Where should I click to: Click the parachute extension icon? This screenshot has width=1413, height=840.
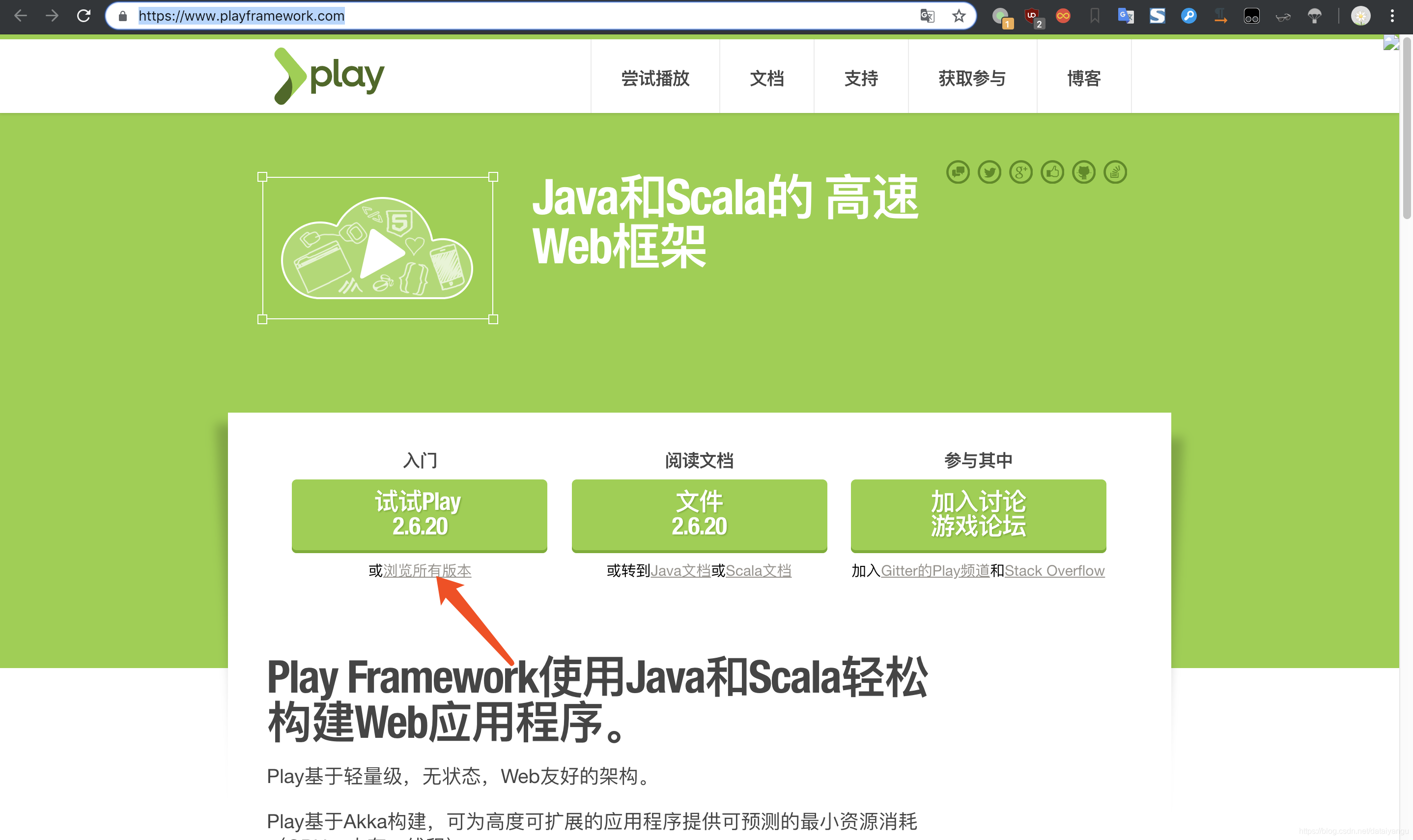(1315, 16)
